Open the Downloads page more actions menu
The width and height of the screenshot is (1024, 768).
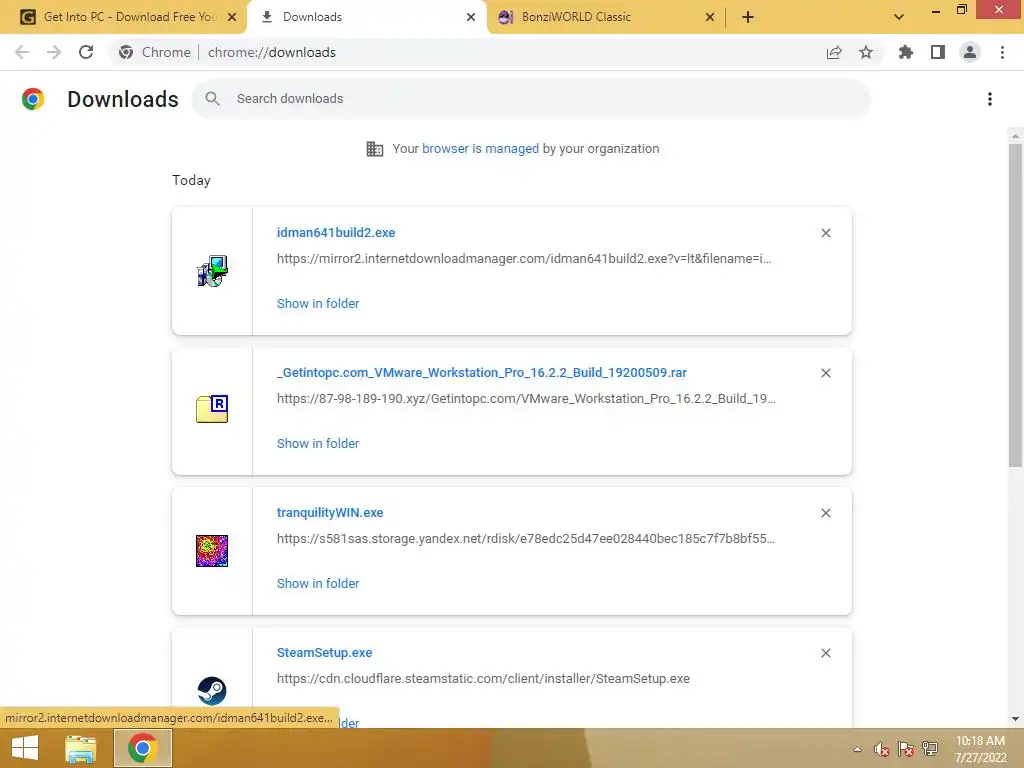990,99
